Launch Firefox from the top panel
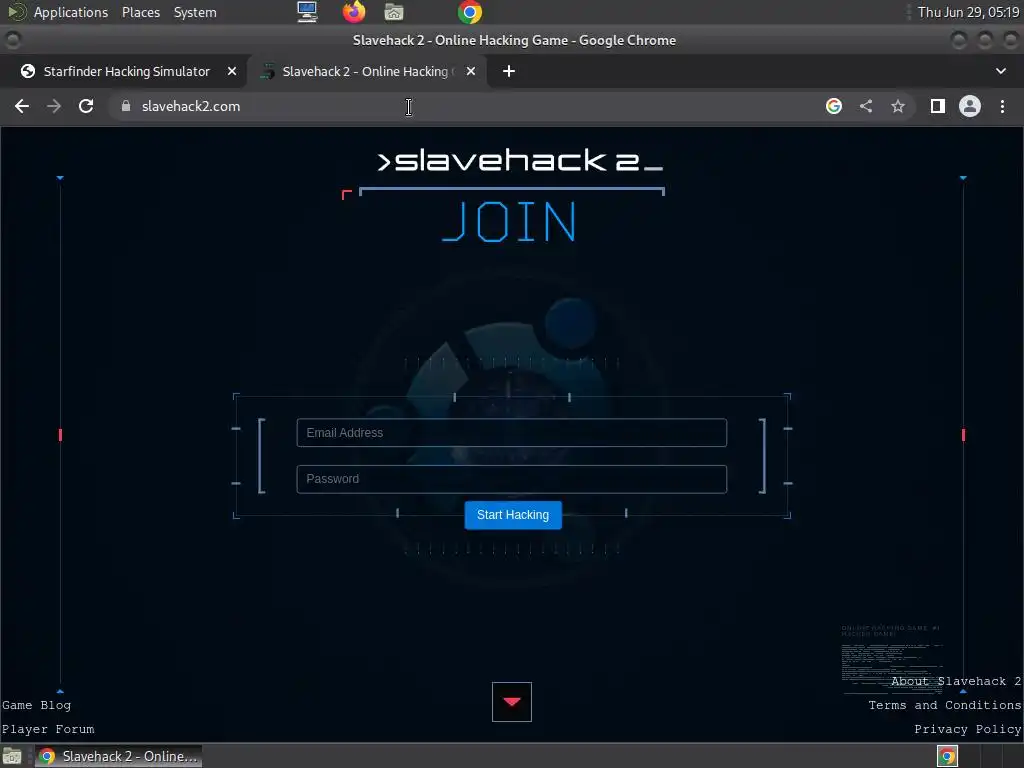 pyautogui.click(x=354, y=12)
